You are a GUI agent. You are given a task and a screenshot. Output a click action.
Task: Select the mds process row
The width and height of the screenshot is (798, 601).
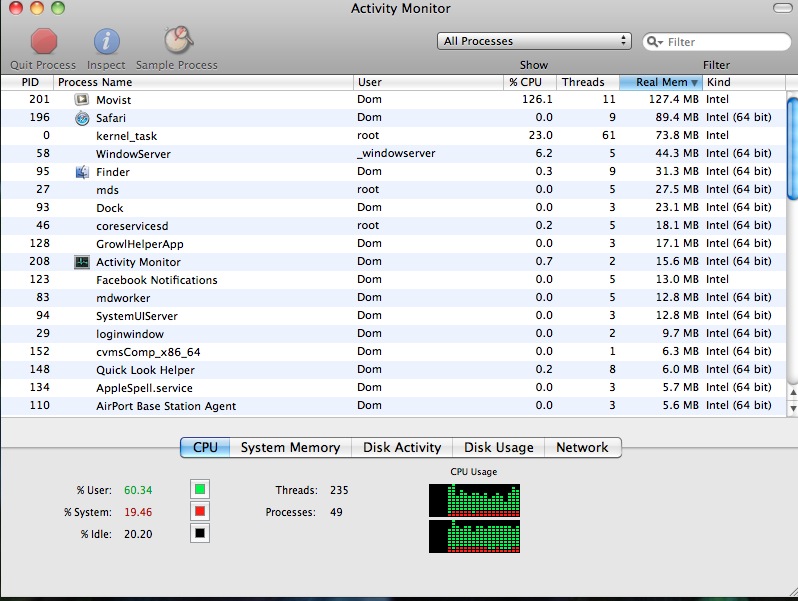(393, 190)
